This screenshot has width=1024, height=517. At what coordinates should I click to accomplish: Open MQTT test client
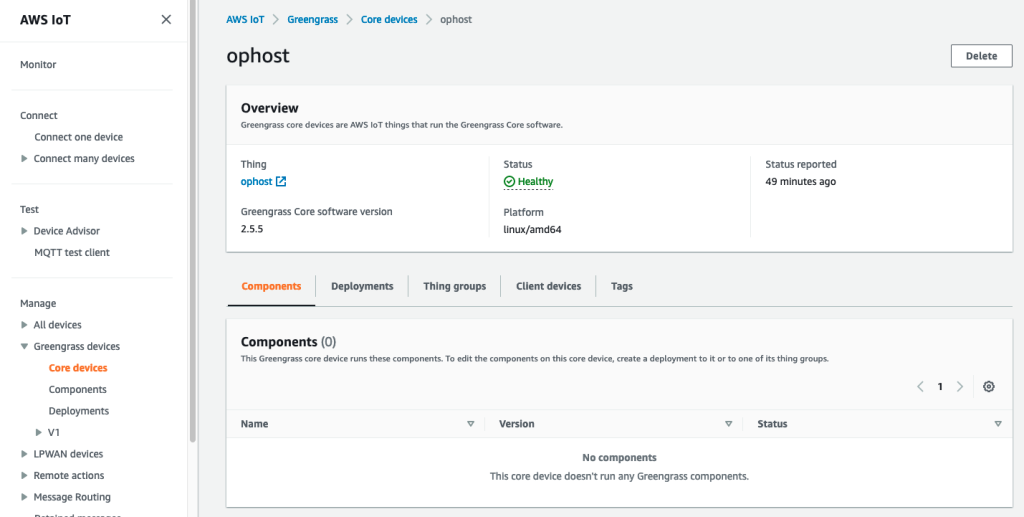72,253
